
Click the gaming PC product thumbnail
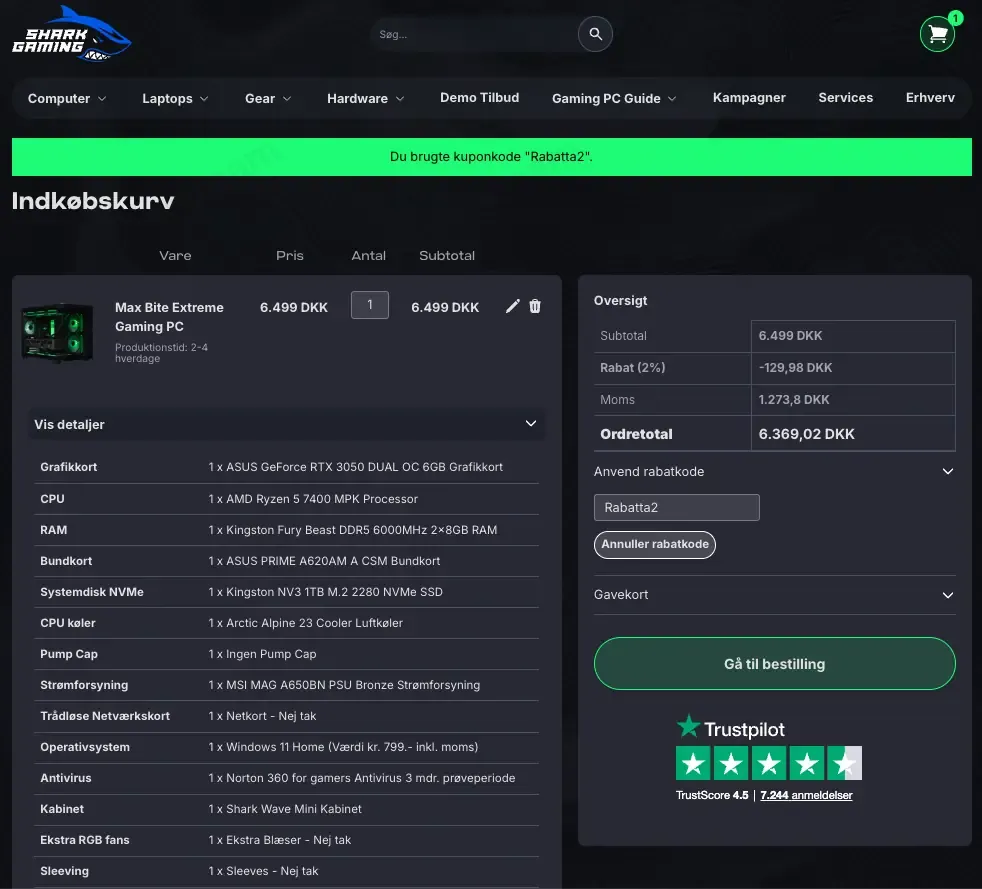click(x=57, y=332)
